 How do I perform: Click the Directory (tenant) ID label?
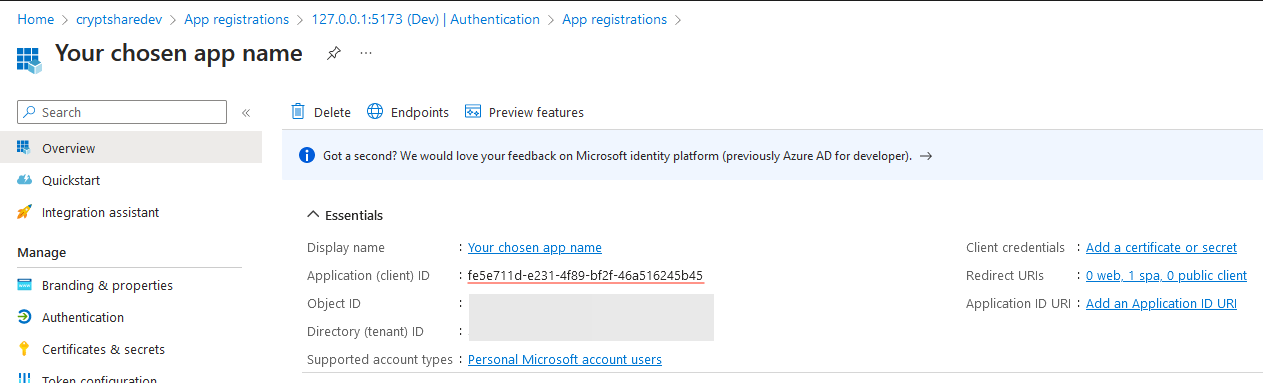[x=366, y=331]
